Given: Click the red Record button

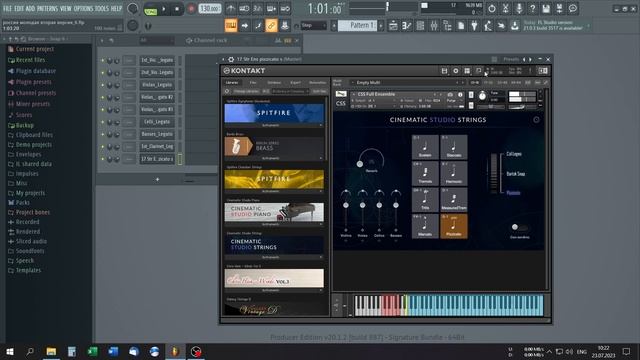Looking at the screenshot, I should tap(191, 9).
